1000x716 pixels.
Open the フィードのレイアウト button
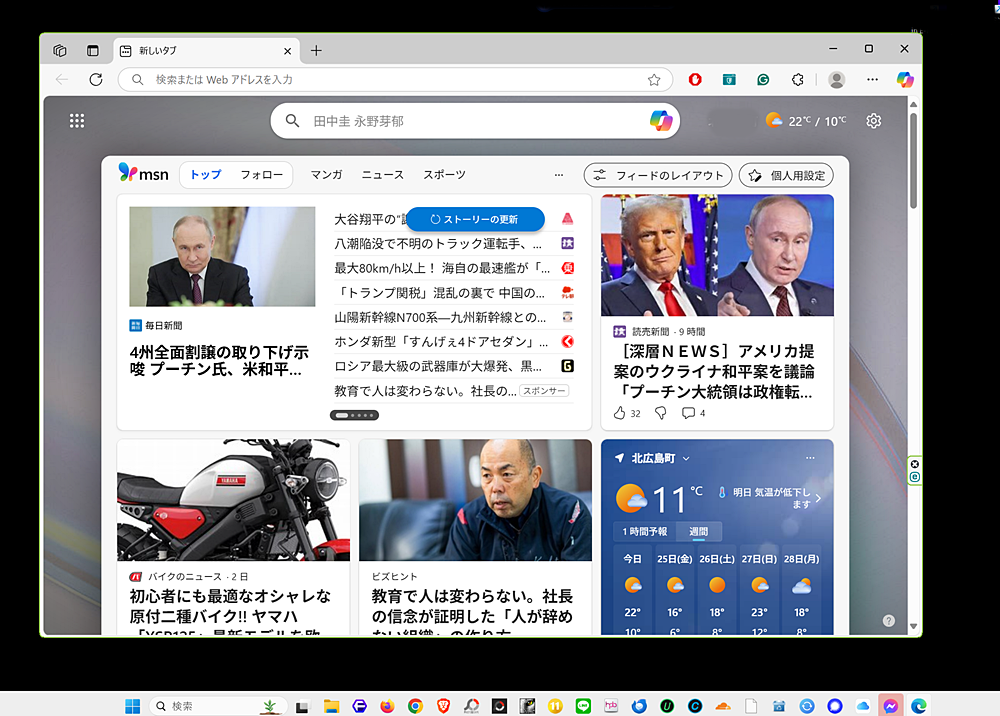point(658,175)
